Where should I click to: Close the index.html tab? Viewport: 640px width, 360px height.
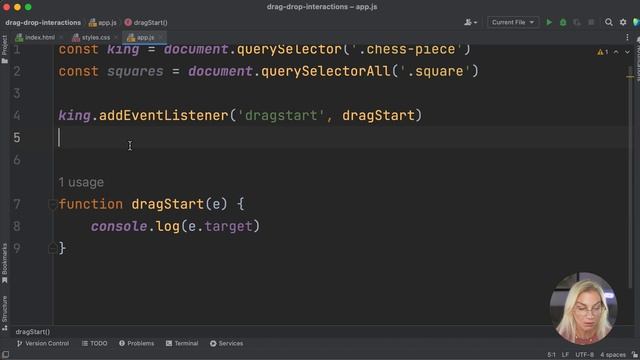click(x=61, y=38)
